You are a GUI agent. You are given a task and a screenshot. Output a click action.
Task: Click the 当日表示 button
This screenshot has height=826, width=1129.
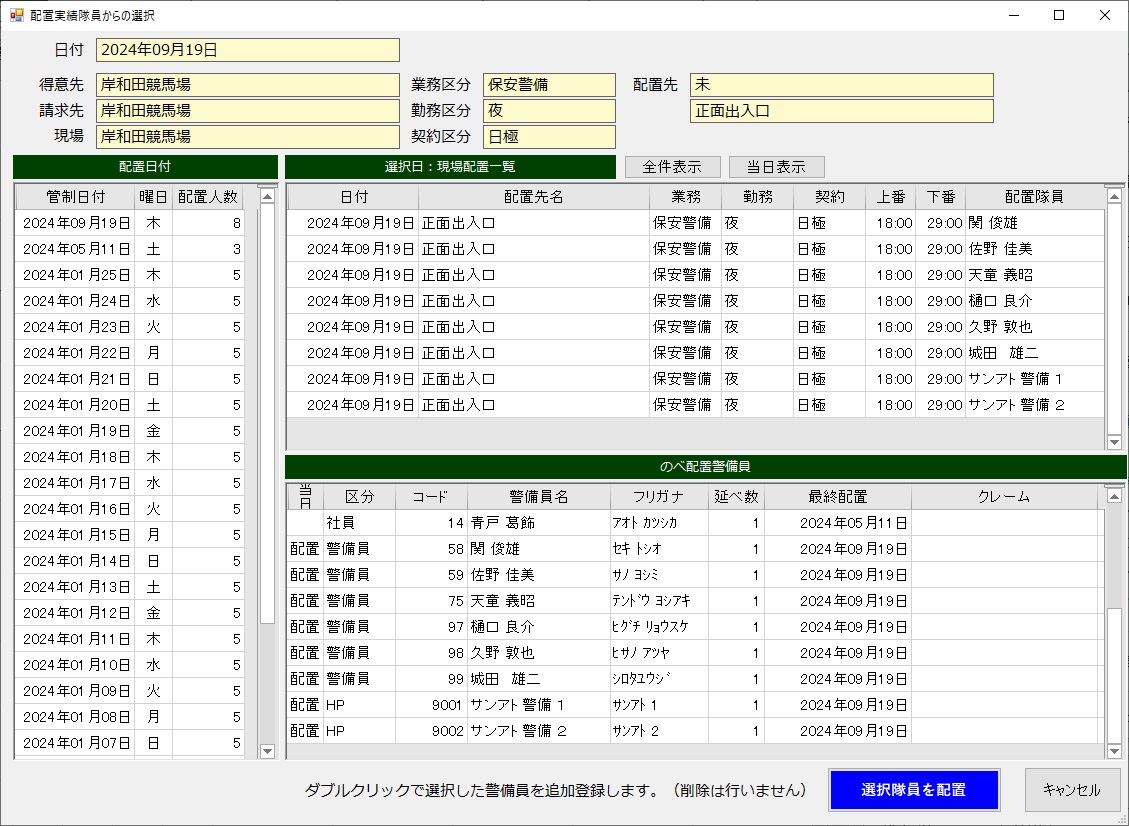[776, 167]
